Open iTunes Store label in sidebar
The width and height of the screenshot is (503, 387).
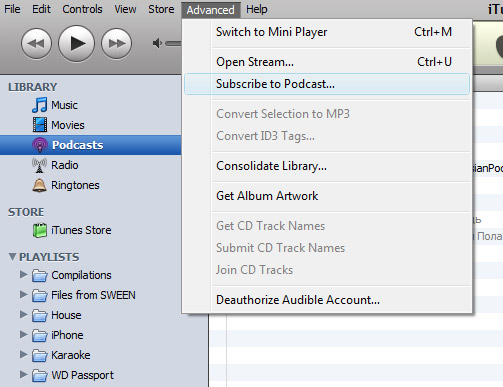pos(81,230)
